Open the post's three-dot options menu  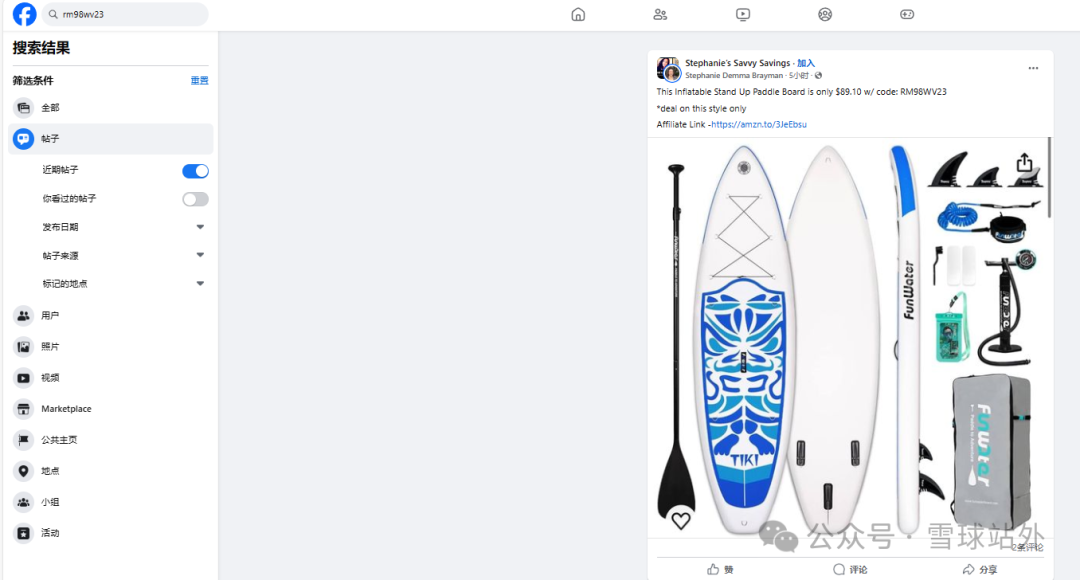1033,68
